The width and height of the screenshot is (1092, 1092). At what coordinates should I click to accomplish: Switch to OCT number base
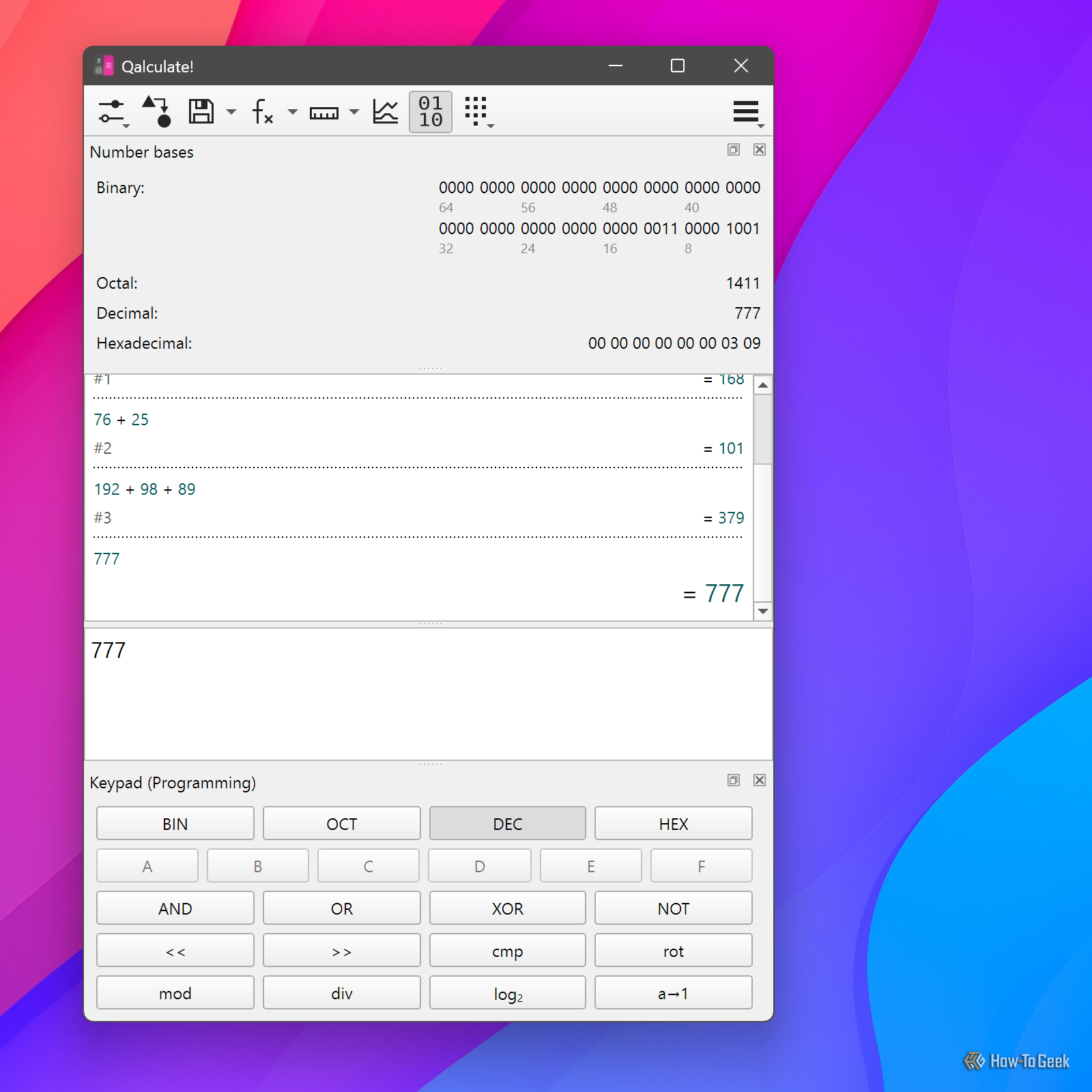[342, 824]
